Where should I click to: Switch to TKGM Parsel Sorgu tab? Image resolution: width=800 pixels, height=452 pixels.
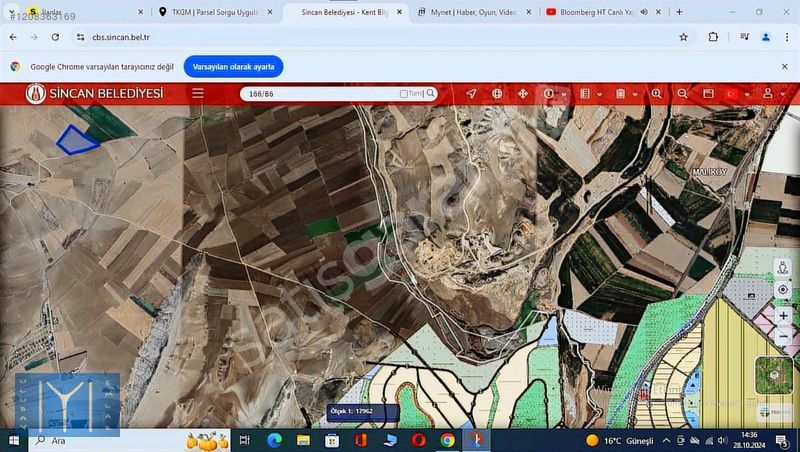pyautogui.click(x=214, y=12)
